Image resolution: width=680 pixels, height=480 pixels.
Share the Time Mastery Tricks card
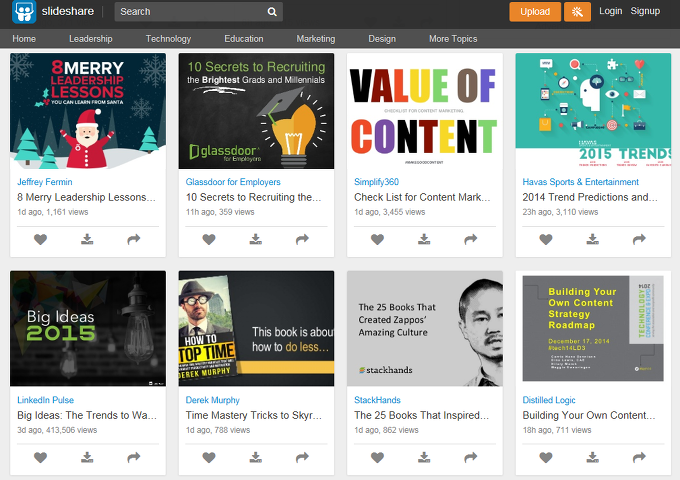coord(302,457)
